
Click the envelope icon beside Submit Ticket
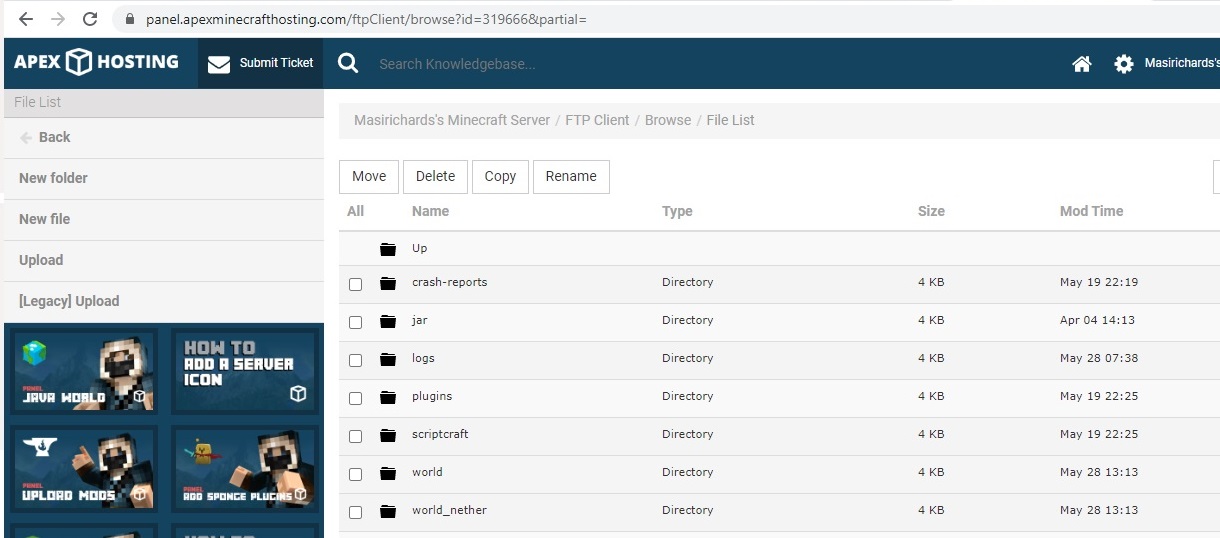click(218, 64)
